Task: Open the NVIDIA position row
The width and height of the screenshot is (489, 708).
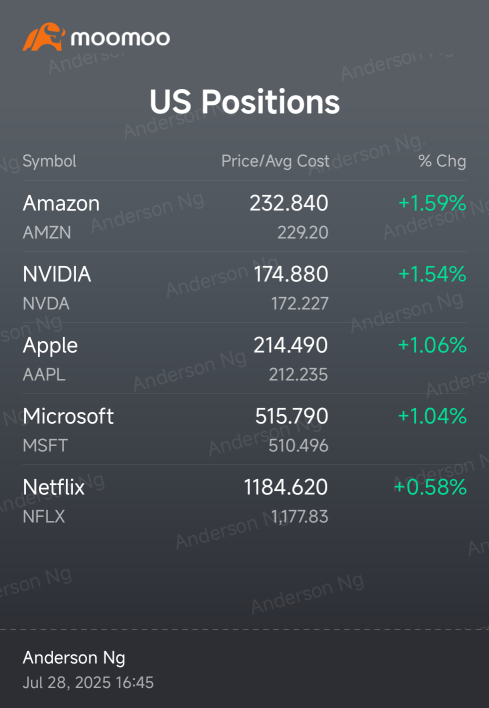Action: 244,287
